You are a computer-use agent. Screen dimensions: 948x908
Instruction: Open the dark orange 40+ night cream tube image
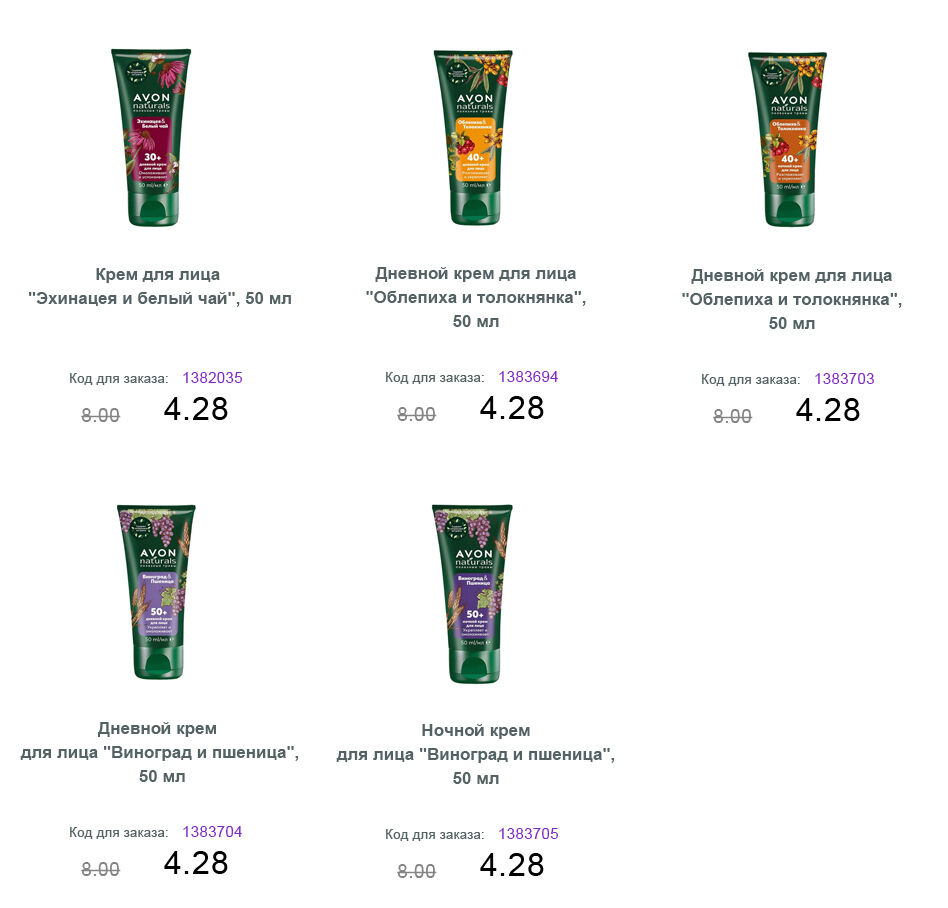(788, 139)
